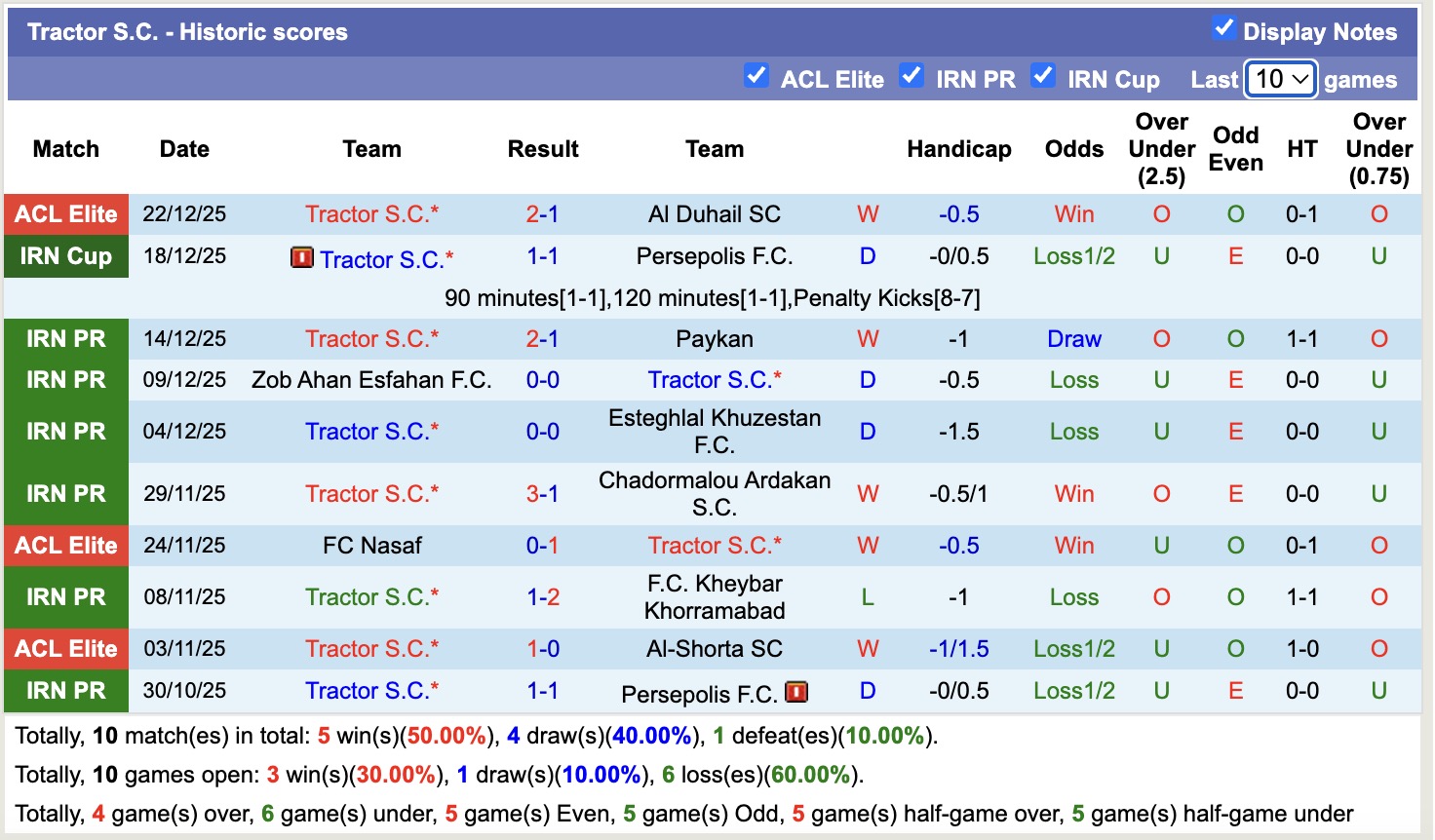The image size is (1435, 840).
Task: Open the Chadormalou Ardakan S.C. team link
Action: coord(715,494)
